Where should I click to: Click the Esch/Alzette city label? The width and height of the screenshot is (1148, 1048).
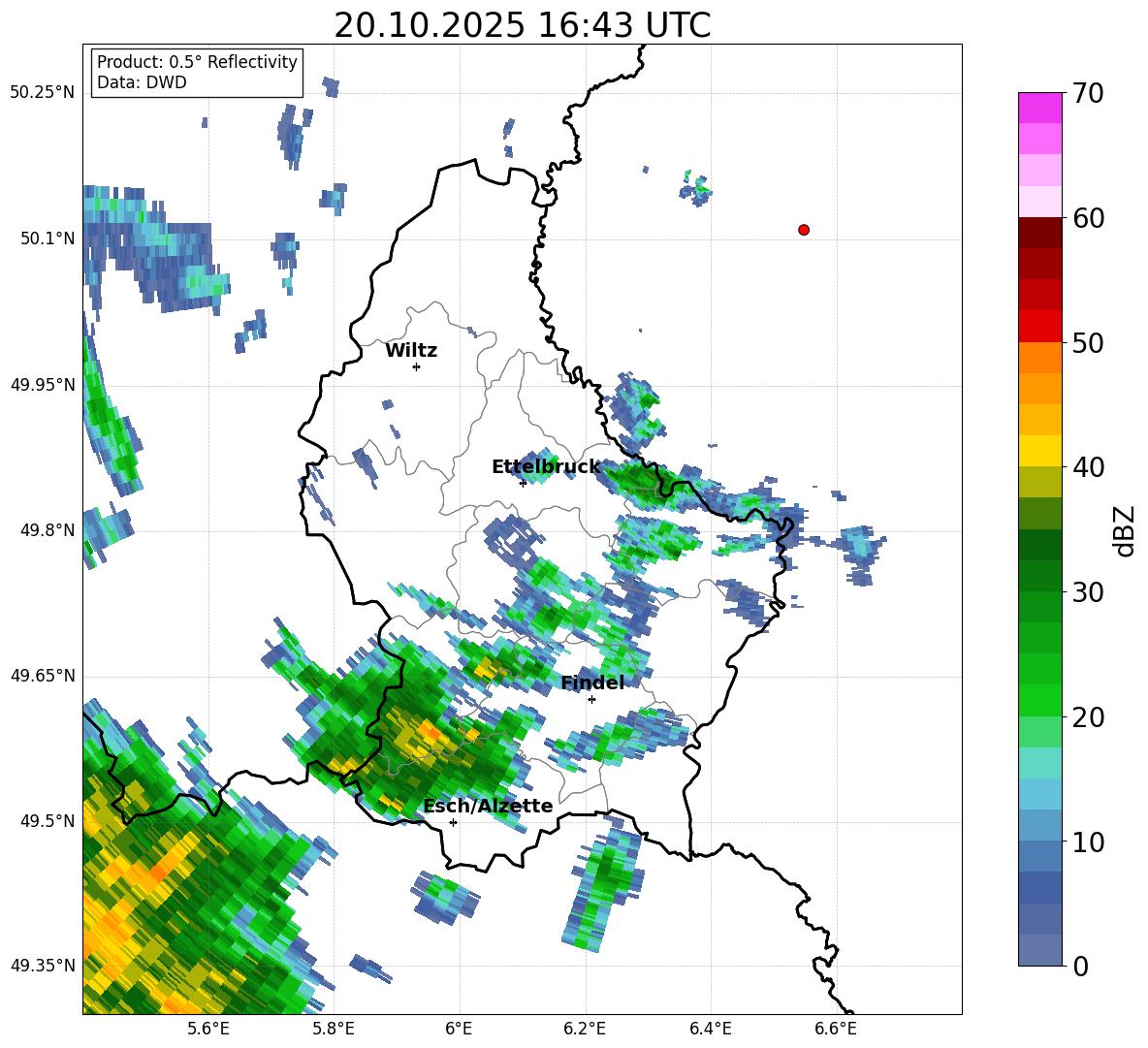click(489, 806)
